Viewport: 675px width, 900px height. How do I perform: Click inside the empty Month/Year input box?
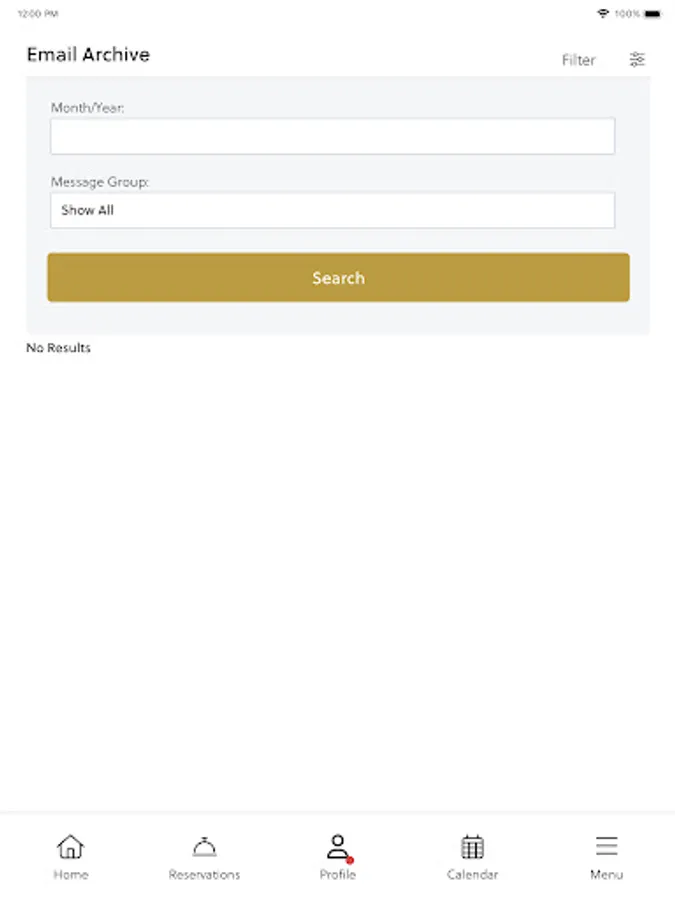pos(333,136)
